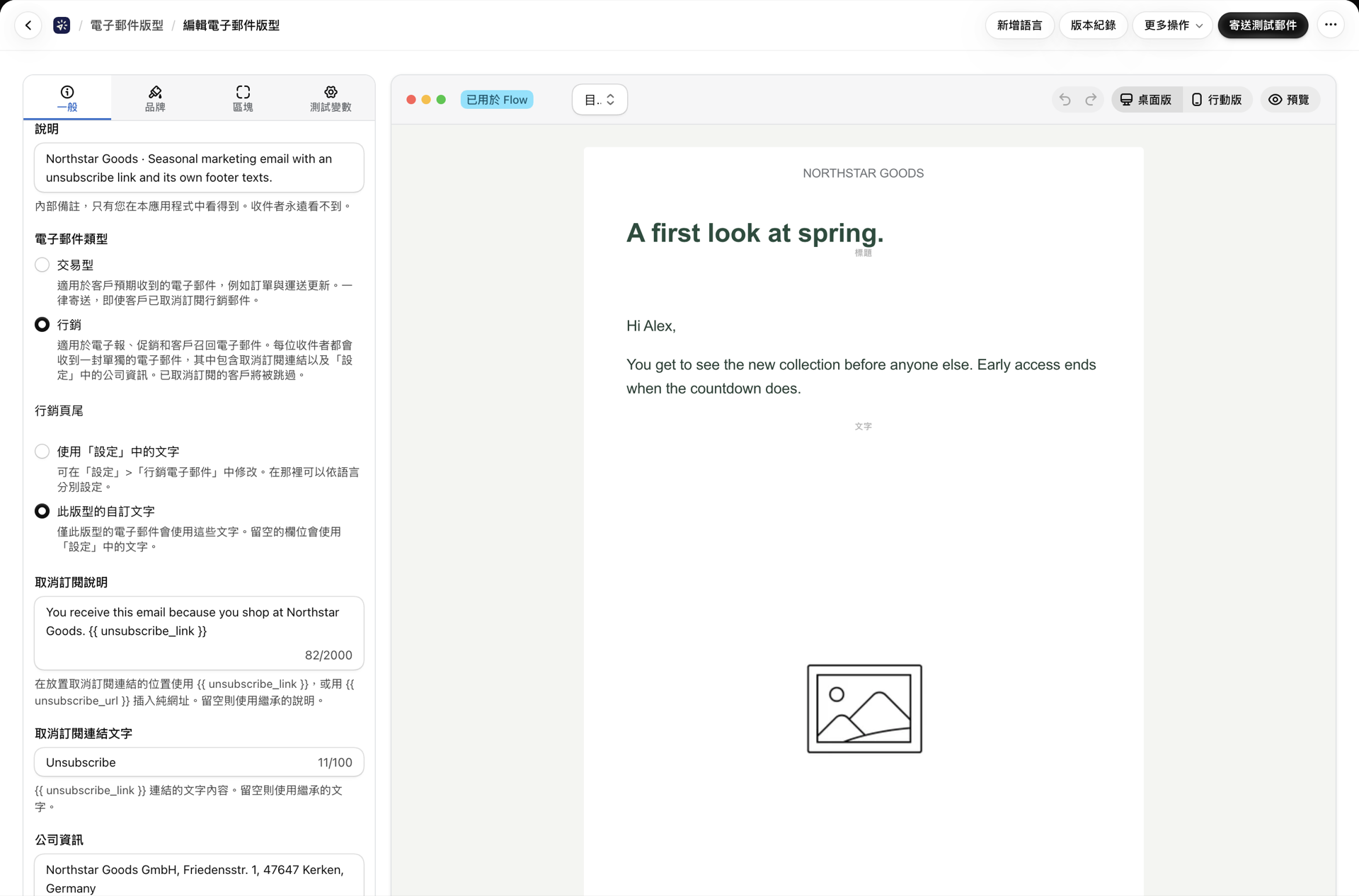This screenshot has width=1359, height=896.
Task: Open the three-dots overflow menu
Action: click(x=1331, y=25)
